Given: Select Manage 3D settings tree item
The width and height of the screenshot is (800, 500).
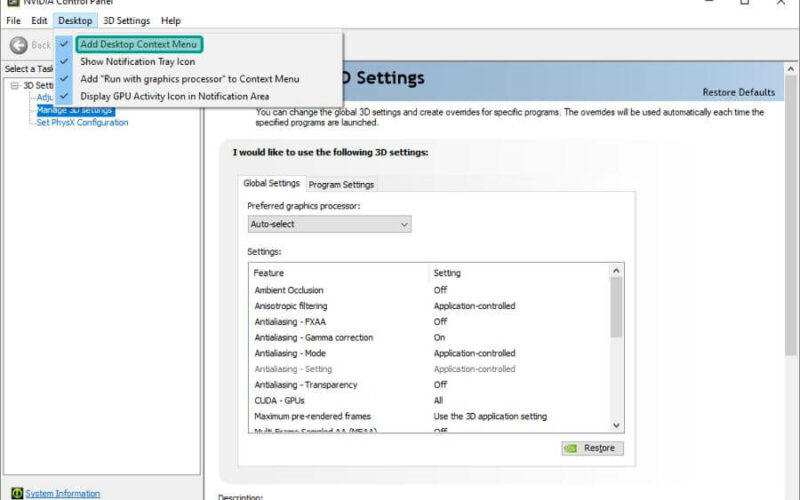Looking at the screenshot, I should pyautogui.click(x=75, y=110).
